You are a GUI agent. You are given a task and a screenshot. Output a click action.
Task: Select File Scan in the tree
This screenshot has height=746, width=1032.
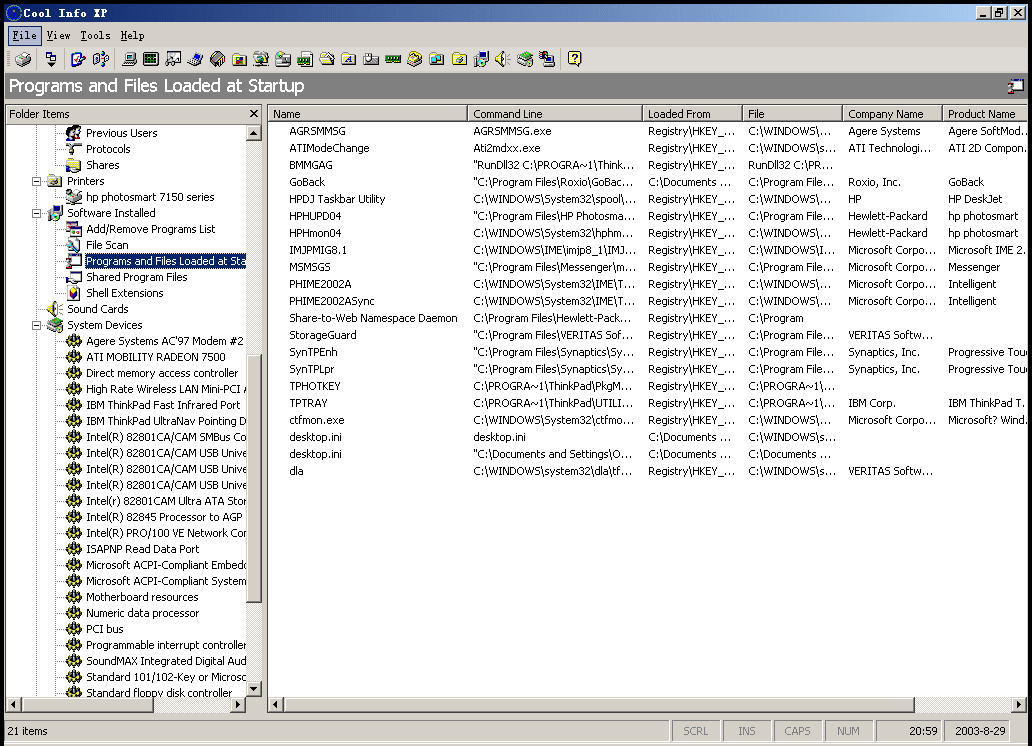pos(107,245)
